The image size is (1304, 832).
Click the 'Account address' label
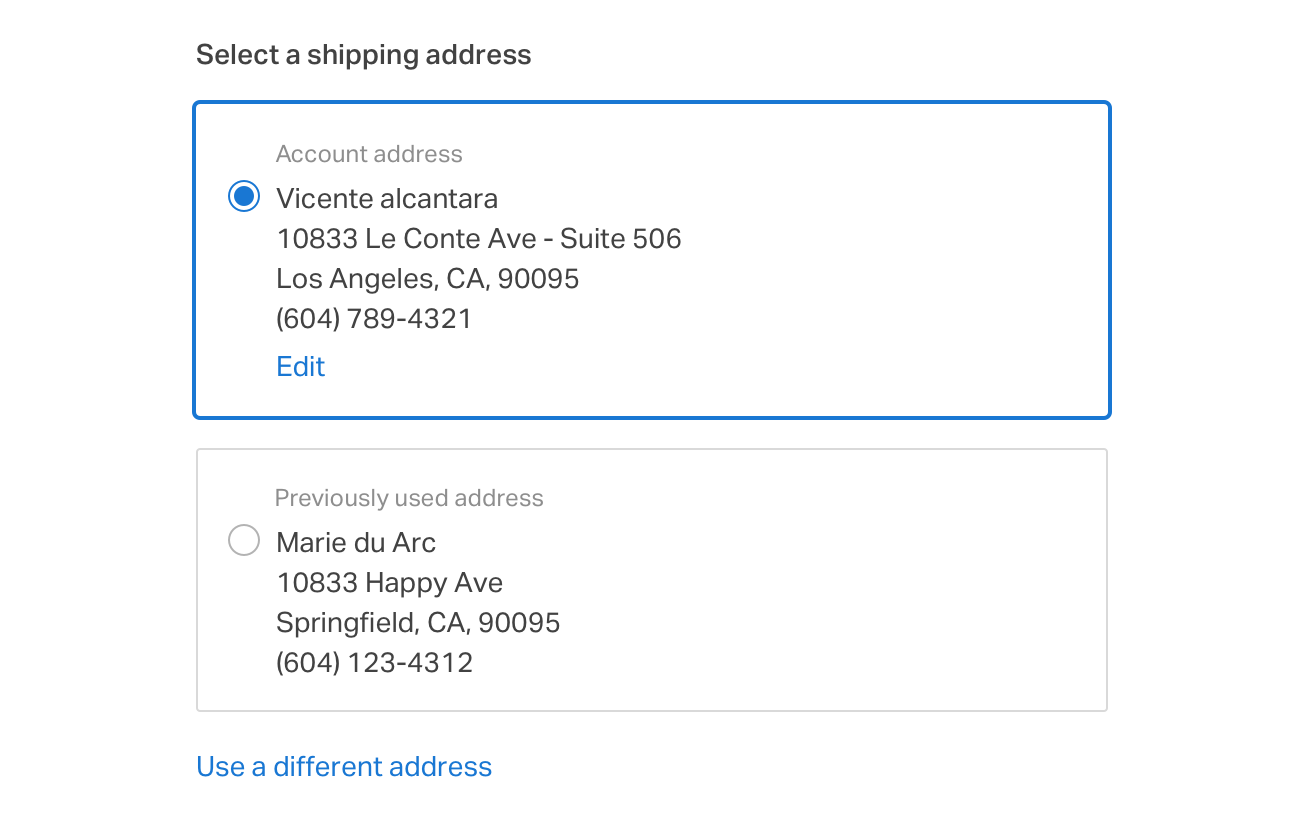coord(369,154)
